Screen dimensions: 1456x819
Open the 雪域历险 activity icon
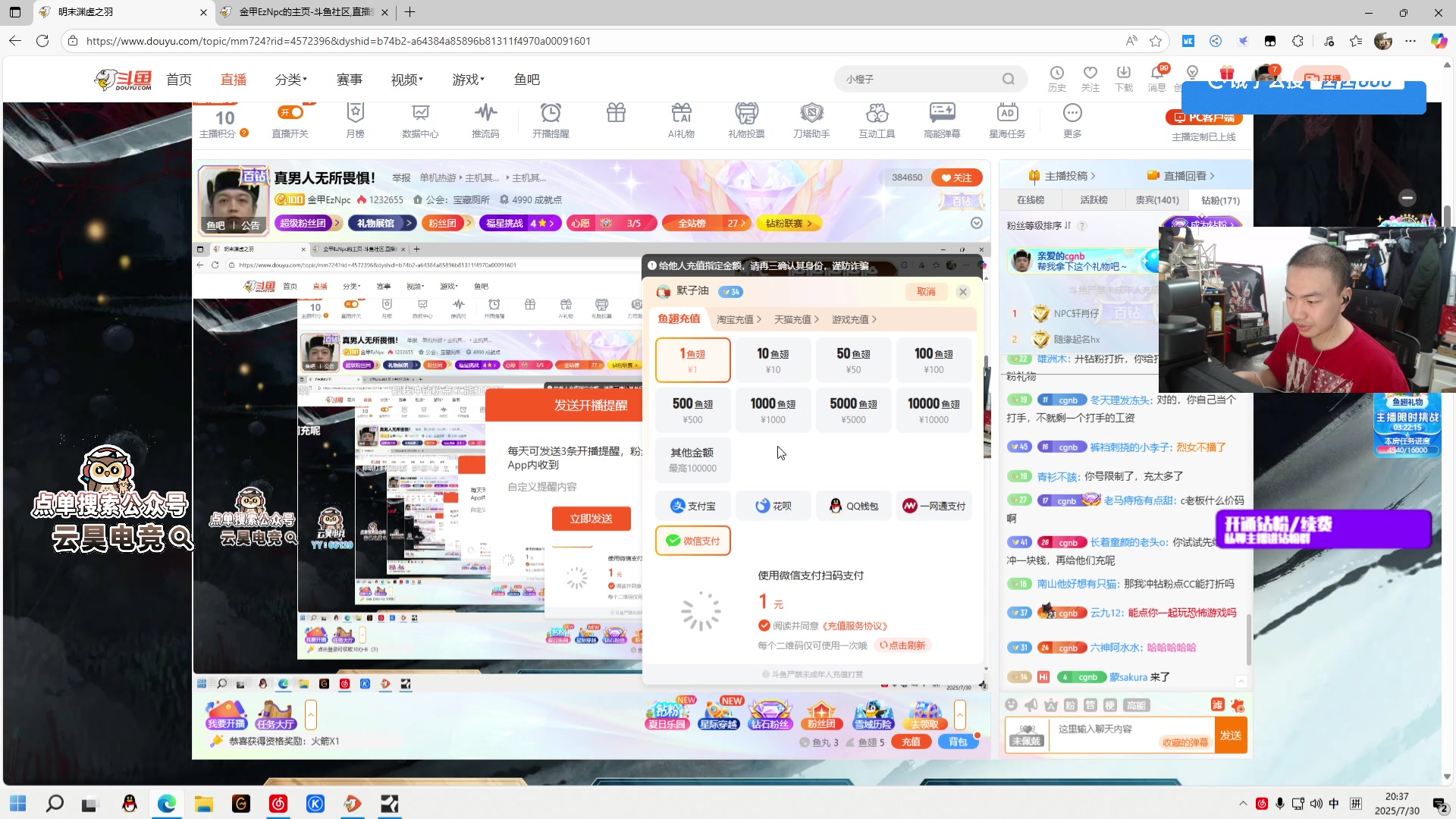(x=873, y=715)
